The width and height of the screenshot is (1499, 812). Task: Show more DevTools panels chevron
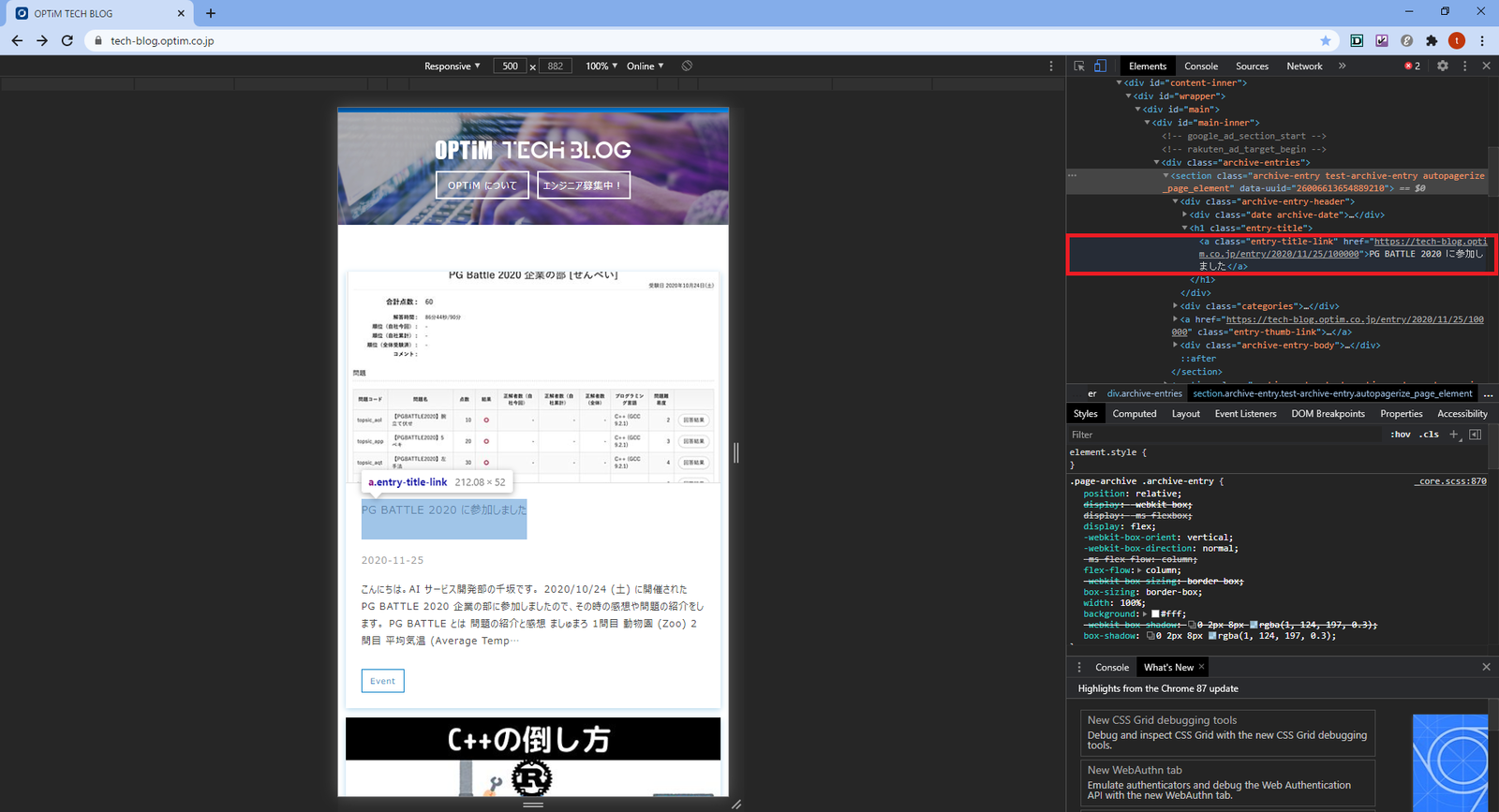[x=1342, y=66]
